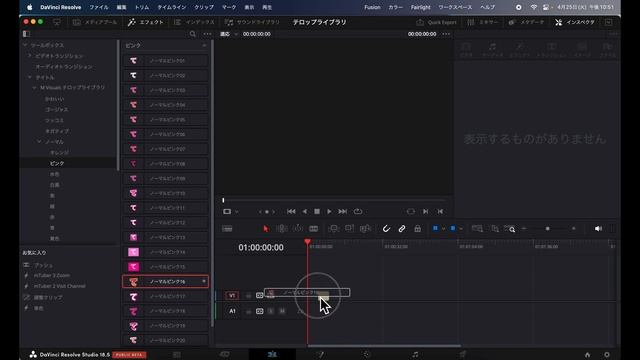Open flag color dropdown arrow

pos(443,229)
